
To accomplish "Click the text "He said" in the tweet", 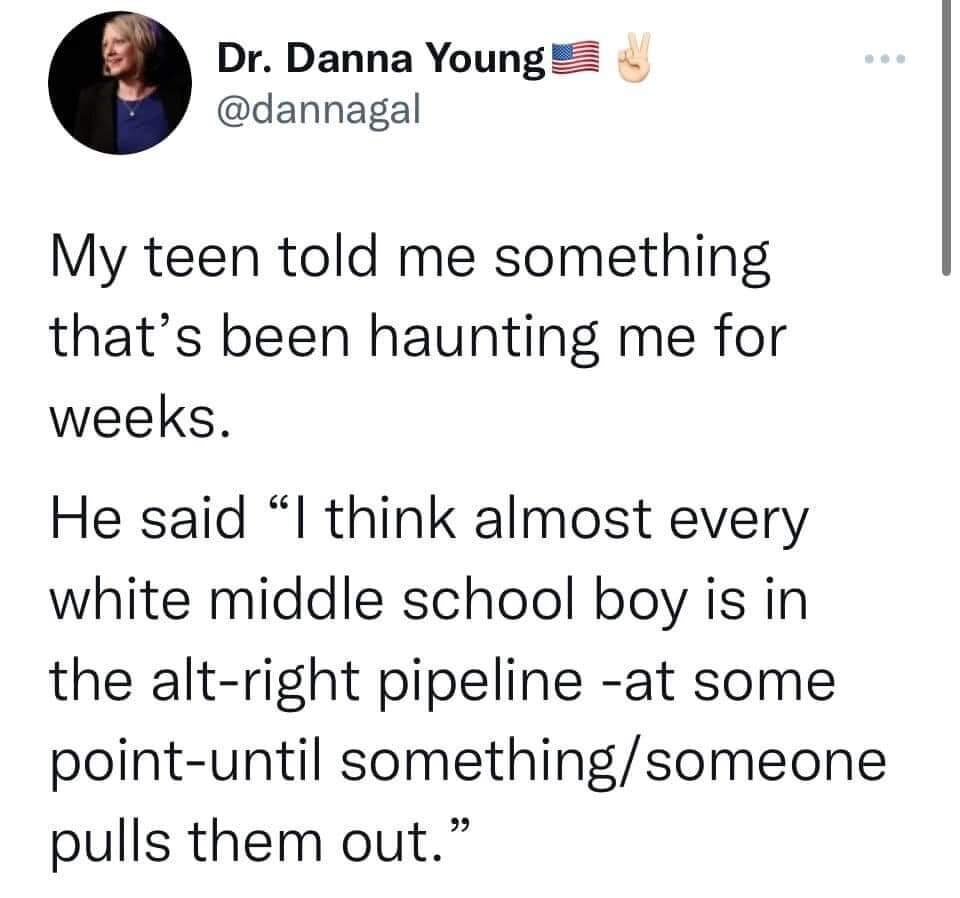I will pyautogui.click(x=148, y=519).
